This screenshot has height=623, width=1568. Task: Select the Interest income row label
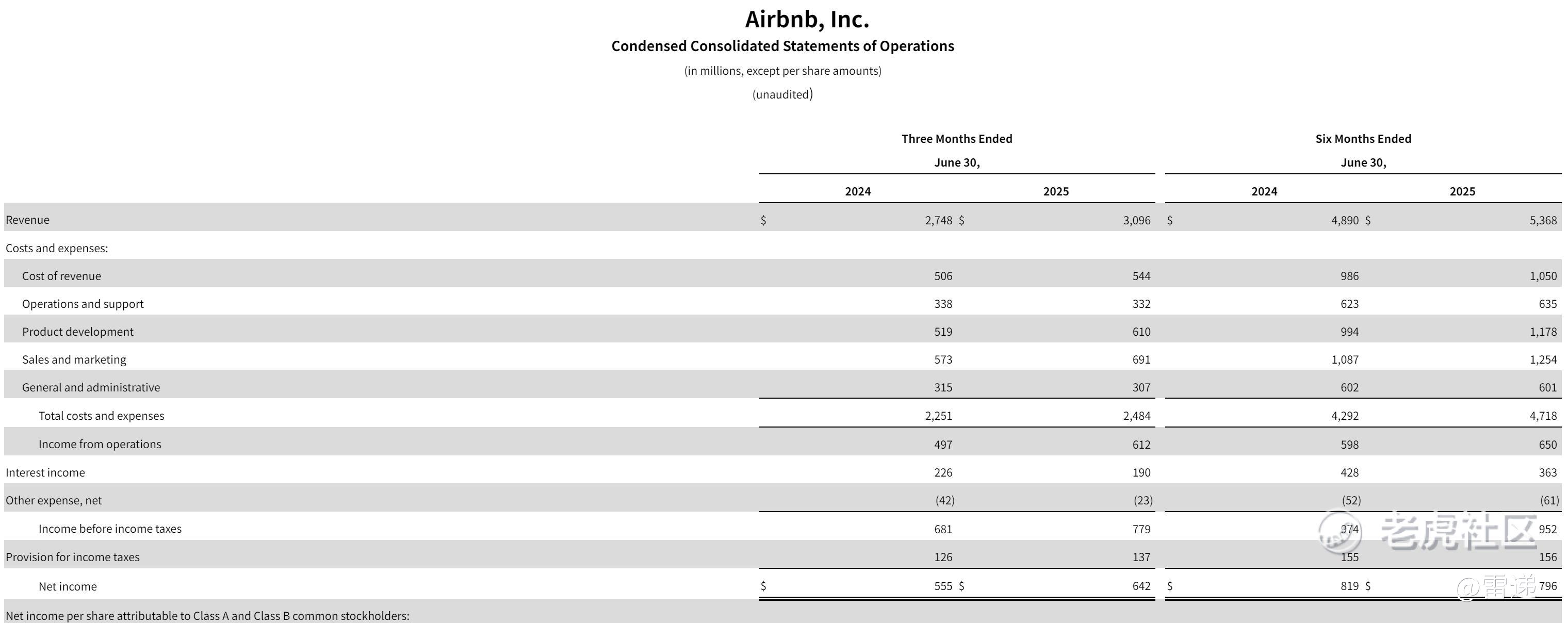(45, 472)
